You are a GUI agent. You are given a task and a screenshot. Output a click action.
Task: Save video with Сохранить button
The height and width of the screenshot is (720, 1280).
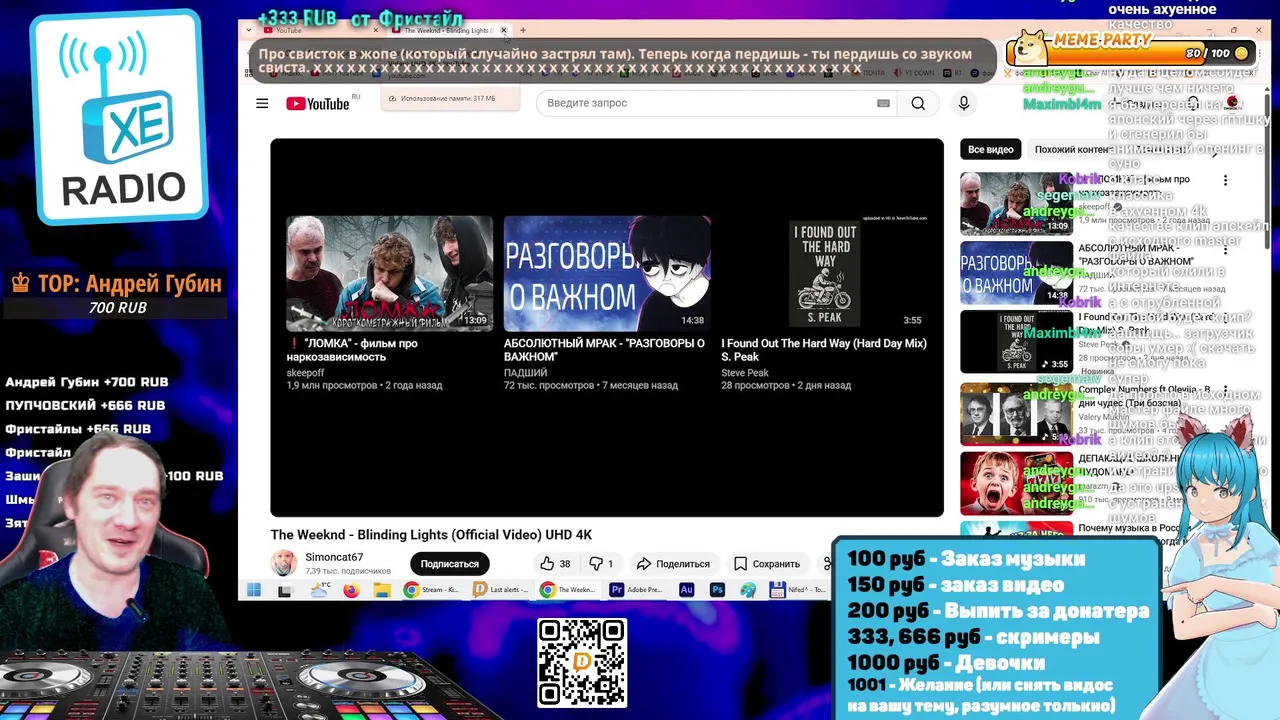(x=767, y=564)
